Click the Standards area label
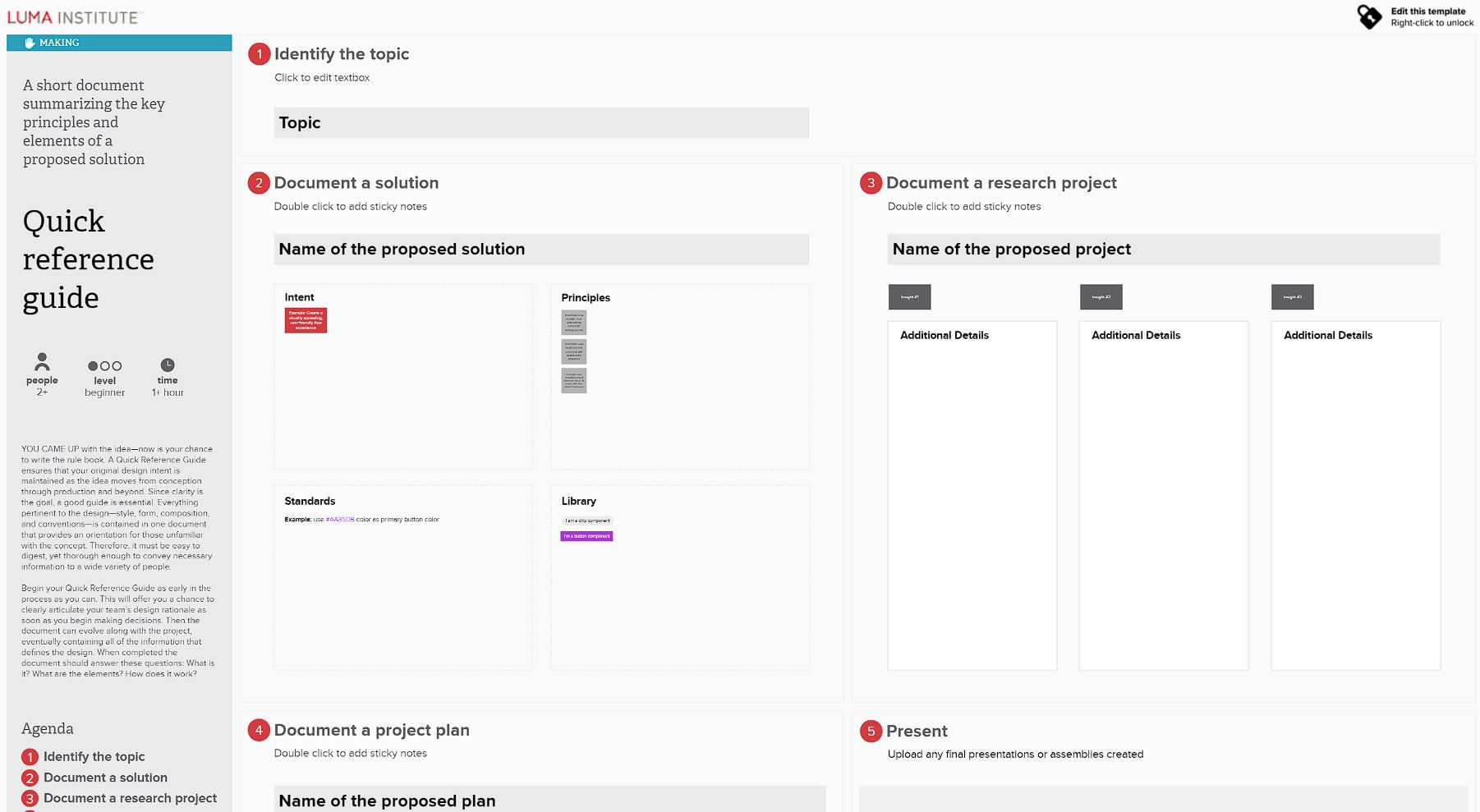Viewport: 1480px width, 812px height. pyautogui.click(x=310, y=501)
